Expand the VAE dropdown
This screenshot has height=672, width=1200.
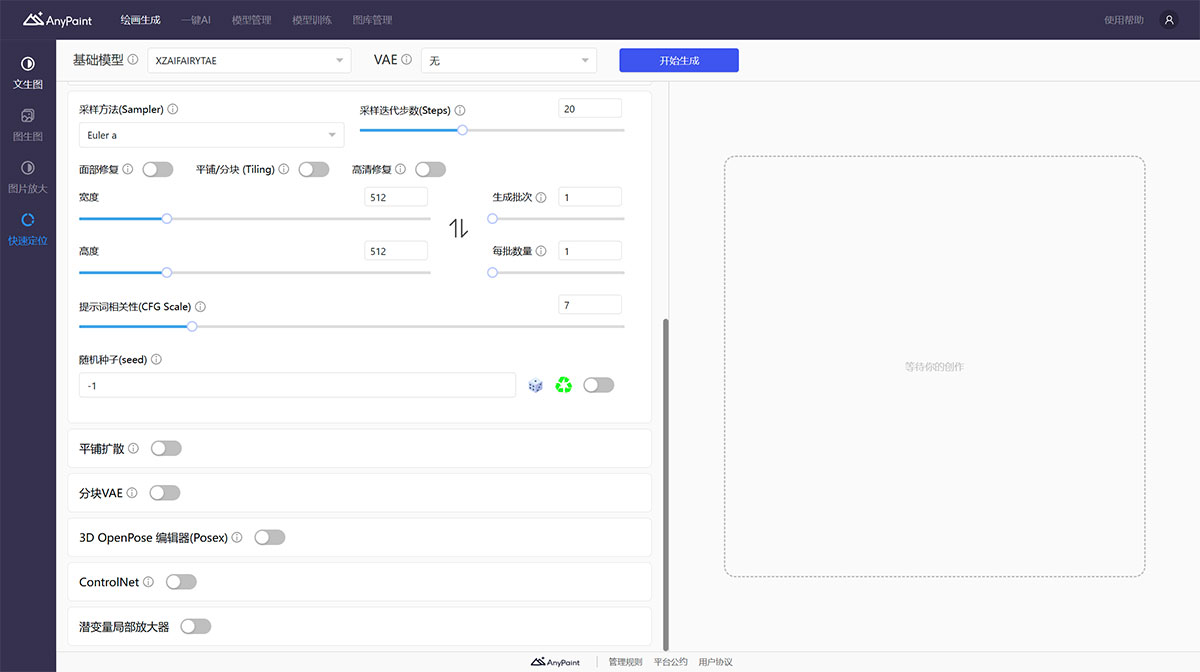coord(508,61)
